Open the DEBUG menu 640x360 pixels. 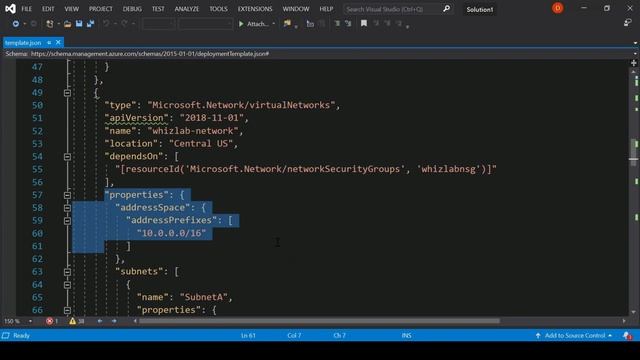tap(132, 9)
